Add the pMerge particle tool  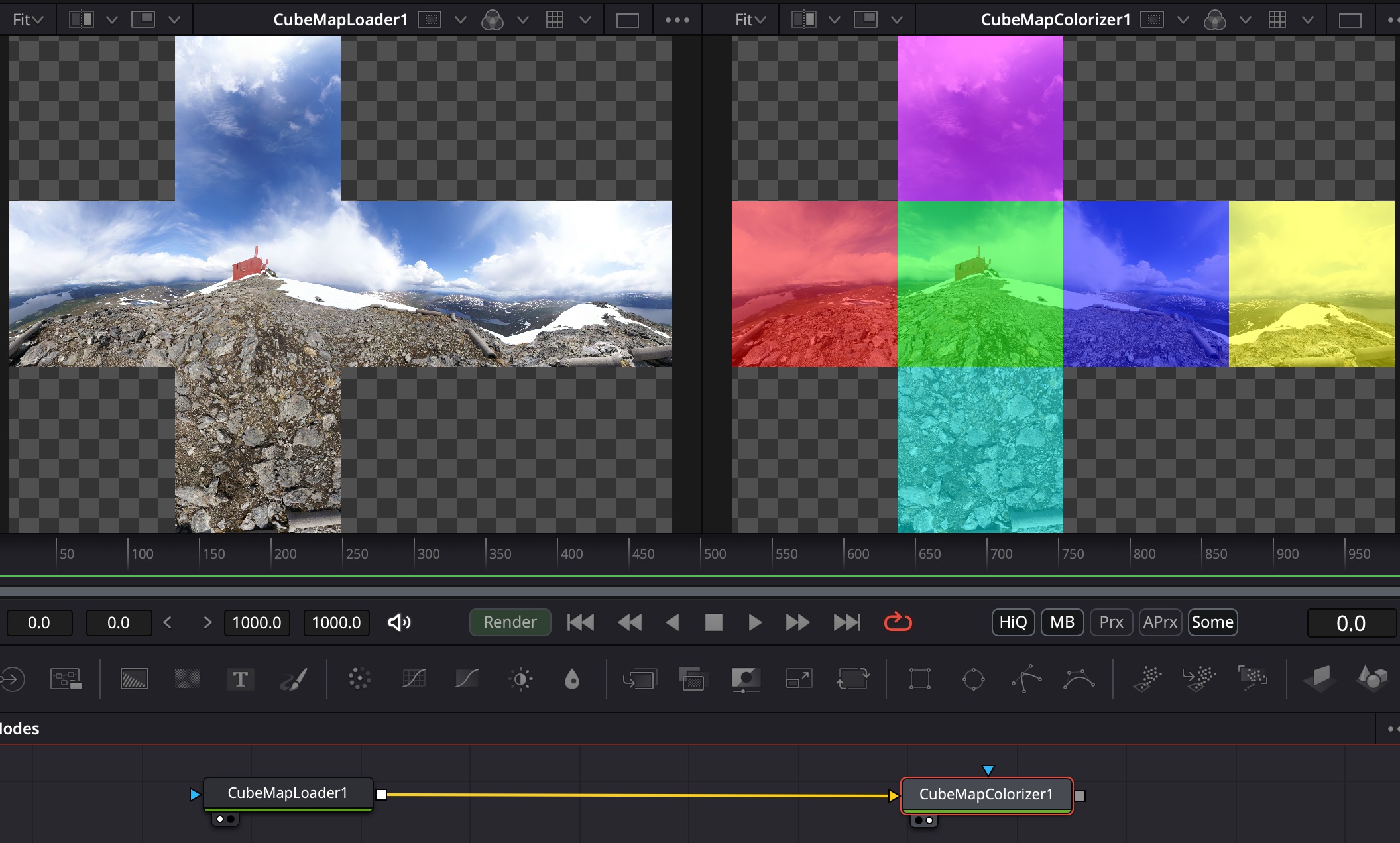coord(1199,679)
